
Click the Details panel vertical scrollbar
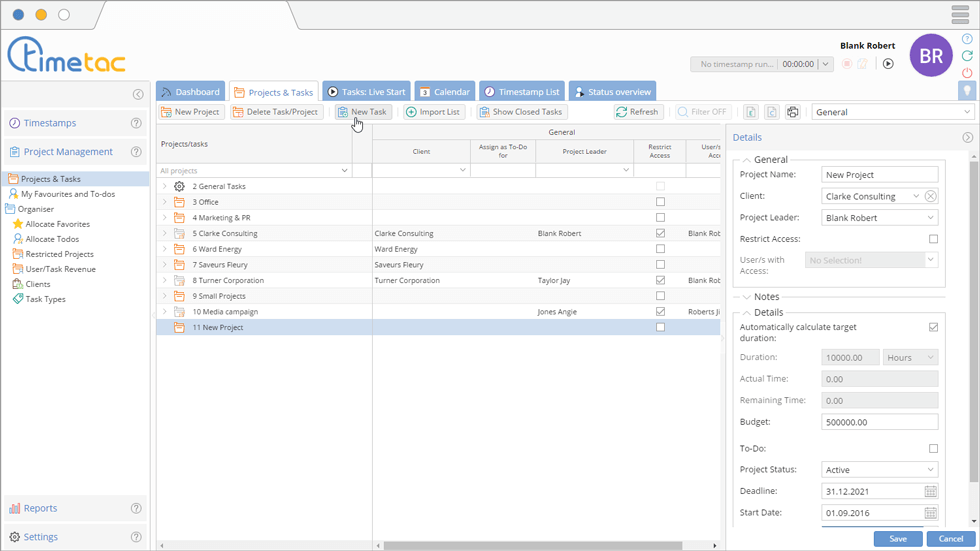(x=974, y=322)
